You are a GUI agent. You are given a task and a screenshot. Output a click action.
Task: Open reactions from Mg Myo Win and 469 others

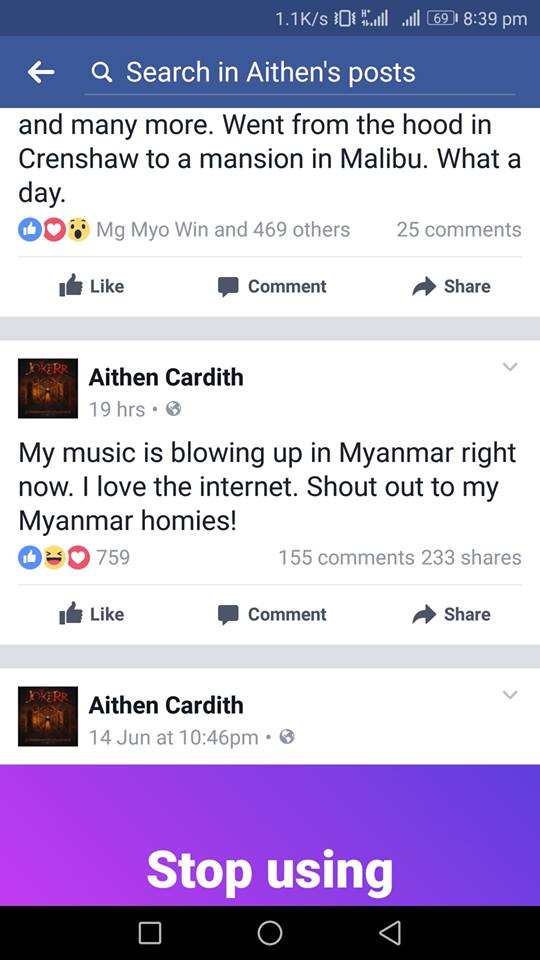point(184,230)
